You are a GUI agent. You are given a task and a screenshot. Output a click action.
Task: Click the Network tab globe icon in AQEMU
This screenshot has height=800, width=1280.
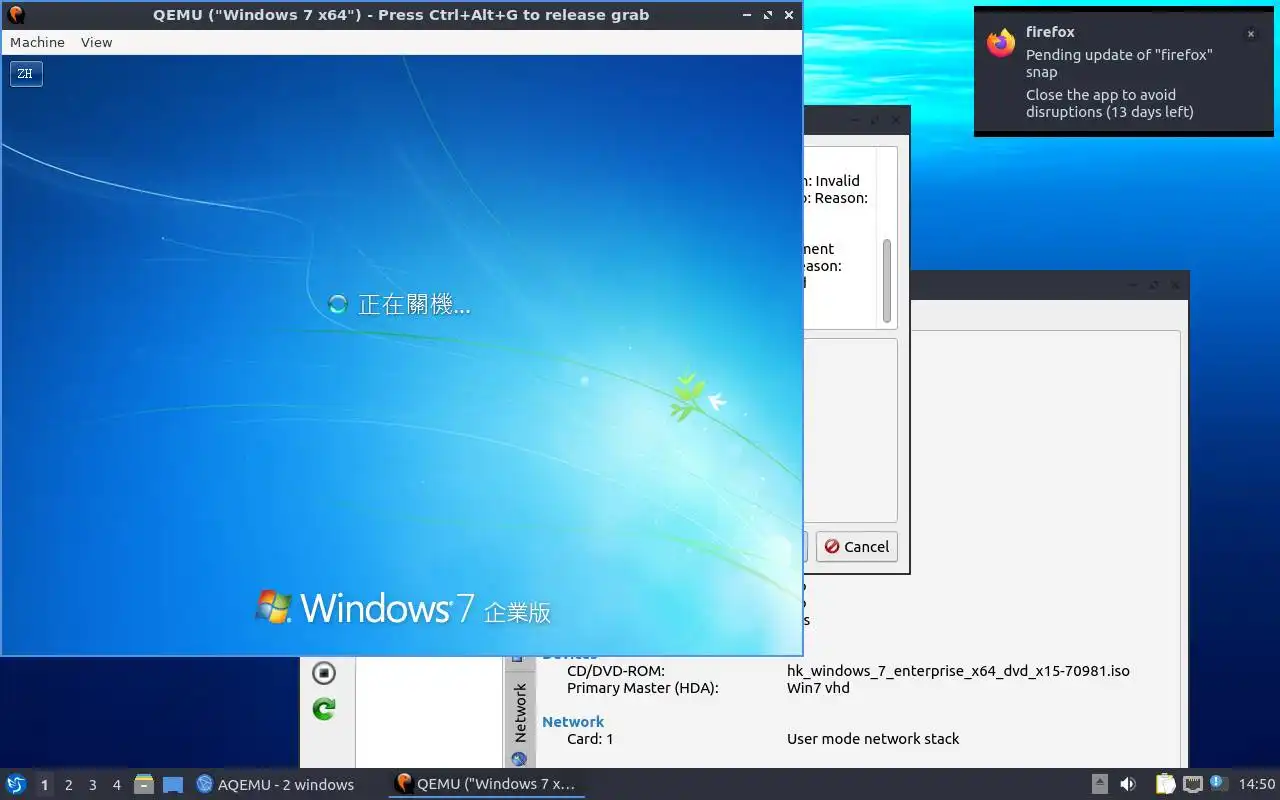pyautogui.click(x=519, y=759)
